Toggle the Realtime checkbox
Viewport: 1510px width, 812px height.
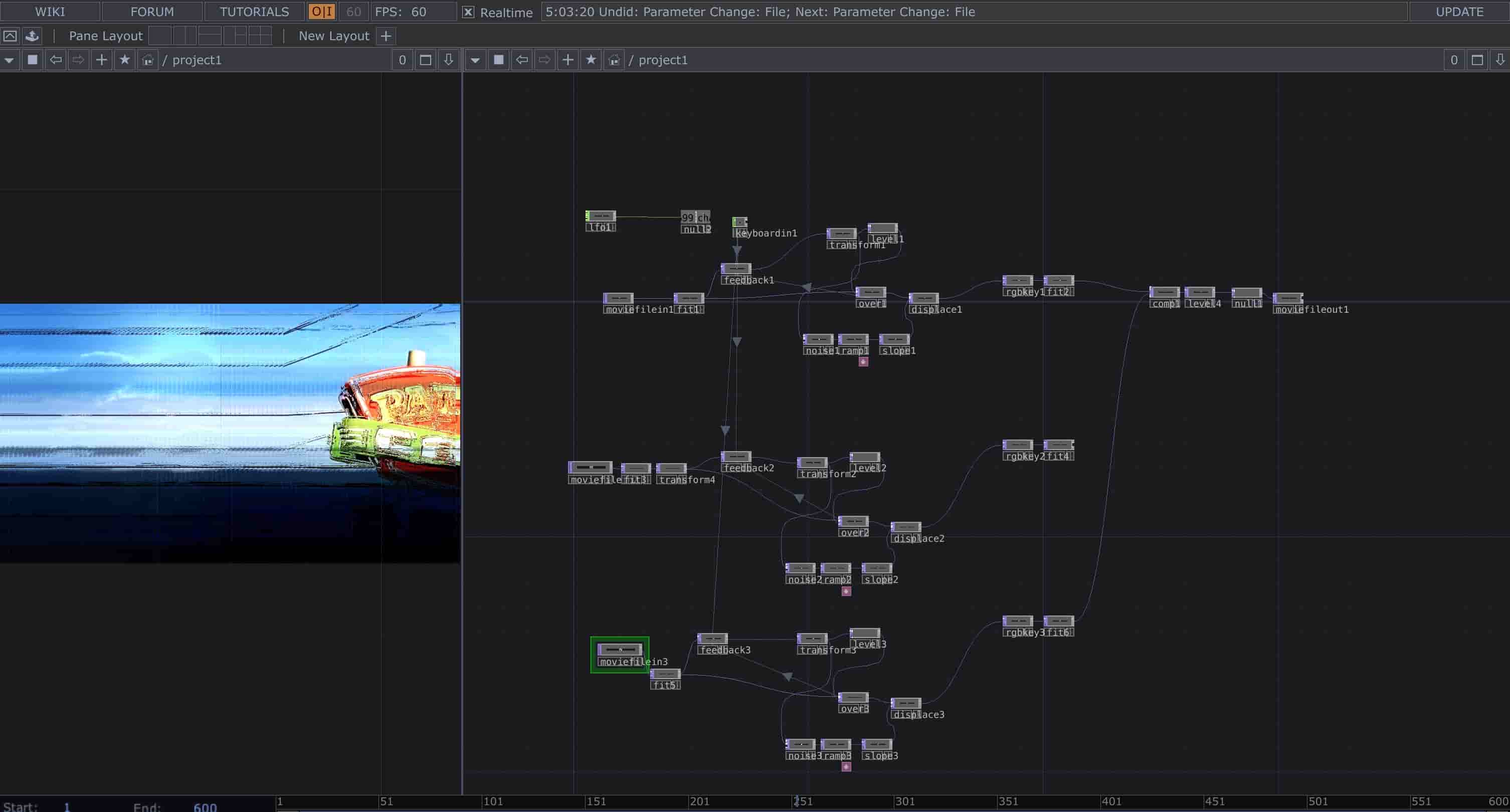[468, 13]
